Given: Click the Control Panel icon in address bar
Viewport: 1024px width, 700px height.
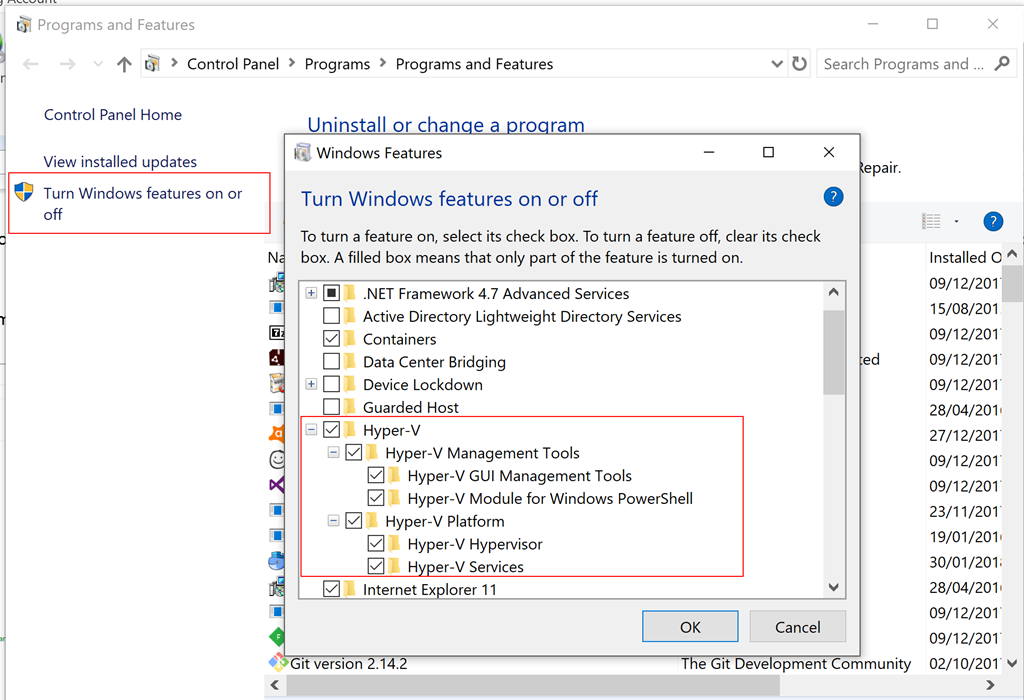Looking at the screenshot, I should point(153,63).
